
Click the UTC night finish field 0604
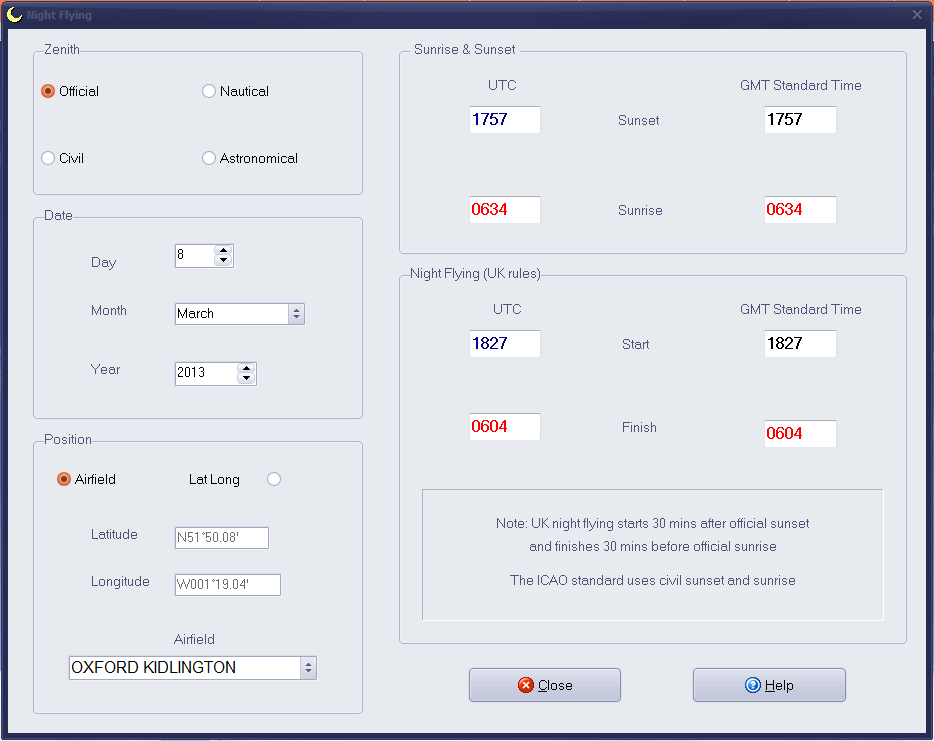(505, 426)
